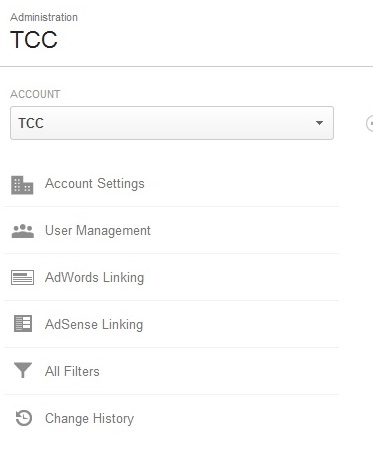Screen dimensions: 373x455
Task: Show the Change History log
Action: 89,419
